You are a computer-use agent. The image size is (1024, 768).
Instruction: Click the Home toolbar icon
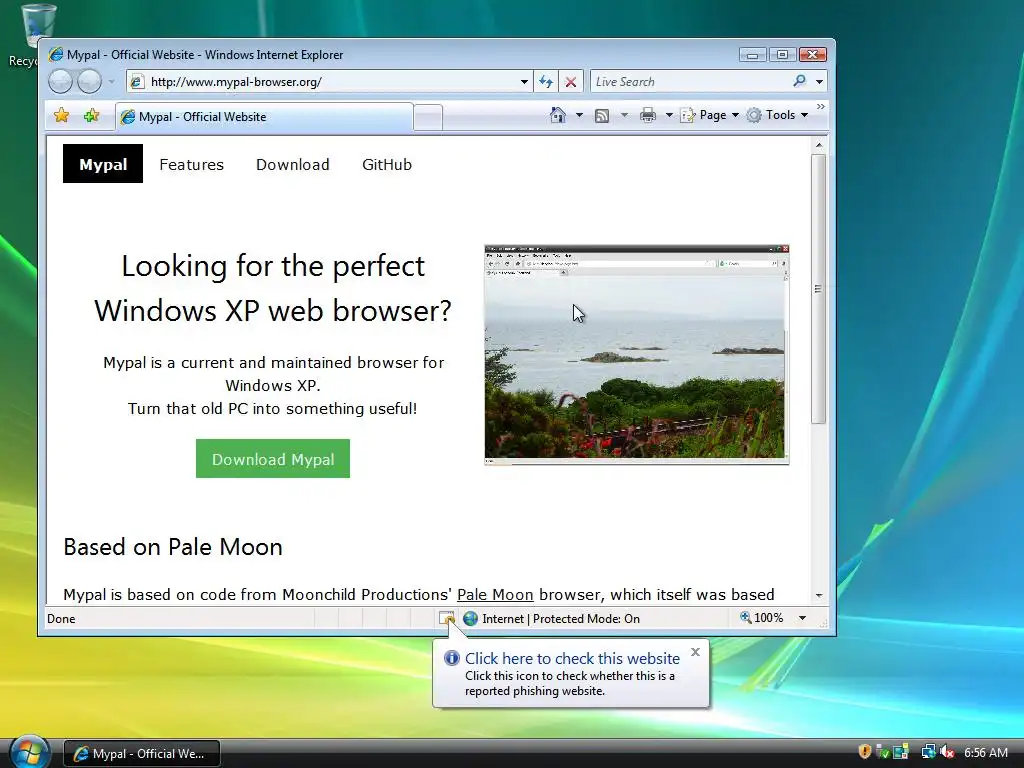point(558,115)
